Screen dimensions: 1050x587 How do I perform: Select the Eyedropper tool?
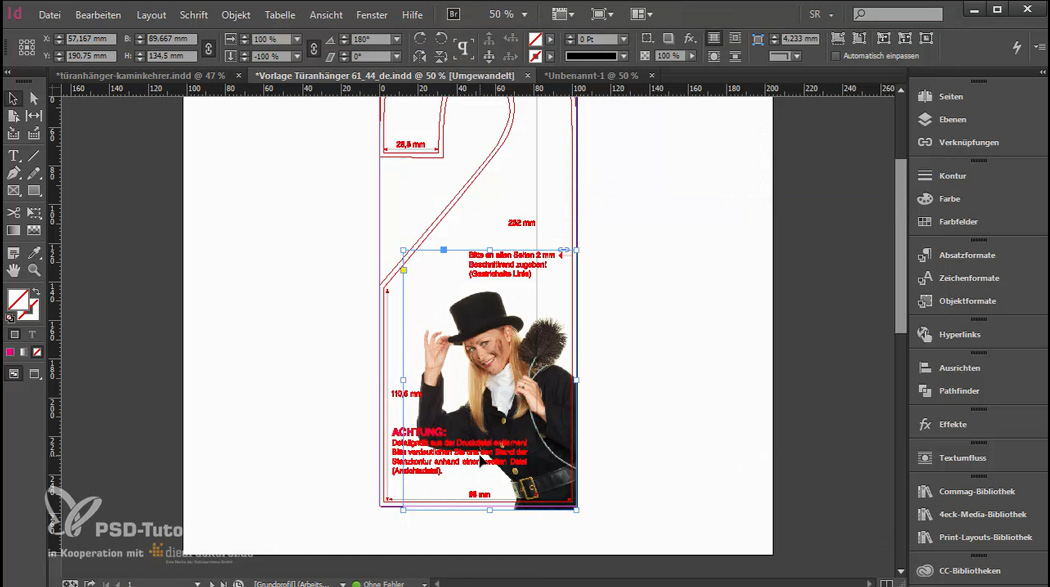33,253
